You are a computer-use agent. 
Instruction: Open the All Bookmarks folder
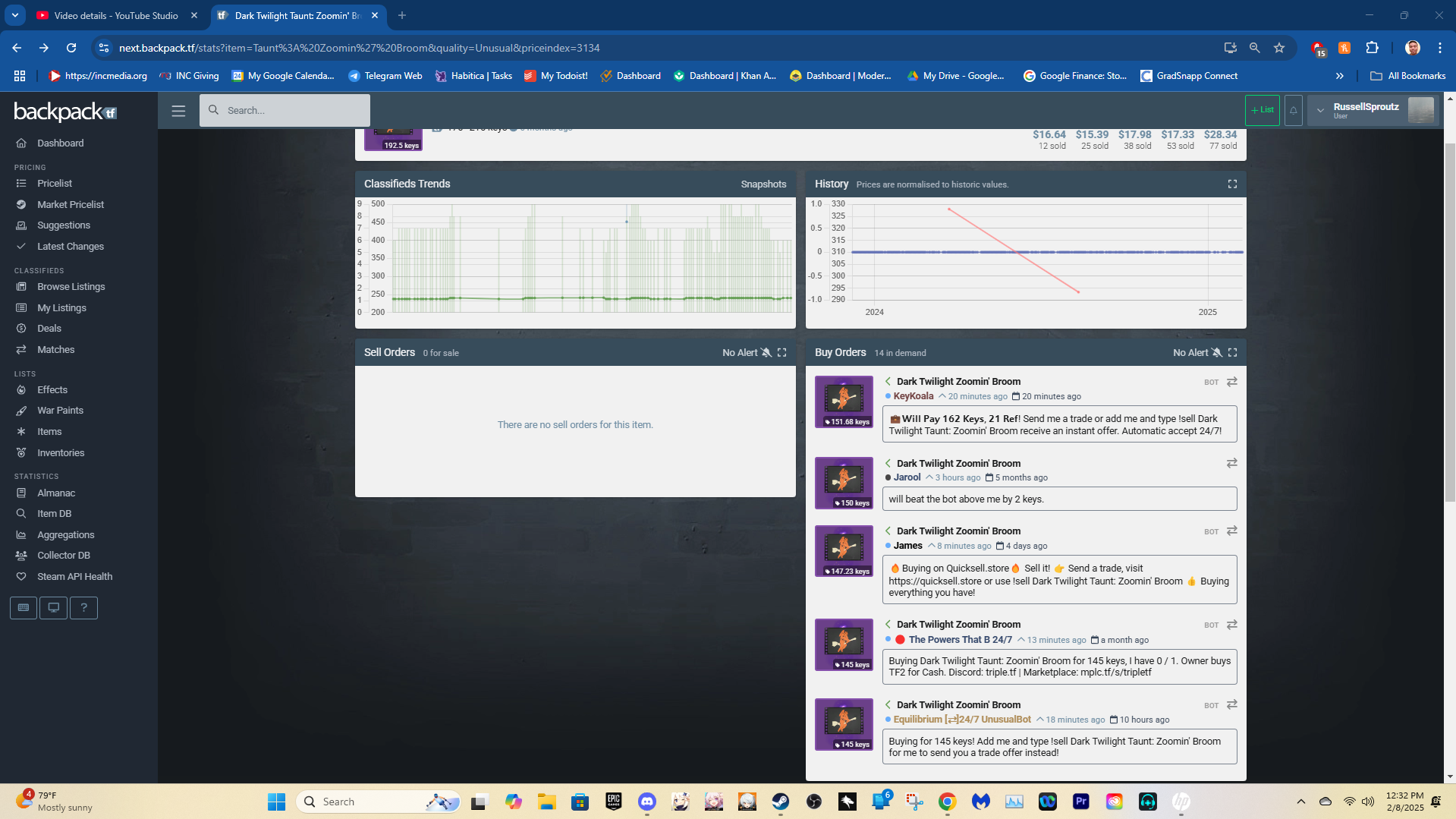pos(1408,76)
